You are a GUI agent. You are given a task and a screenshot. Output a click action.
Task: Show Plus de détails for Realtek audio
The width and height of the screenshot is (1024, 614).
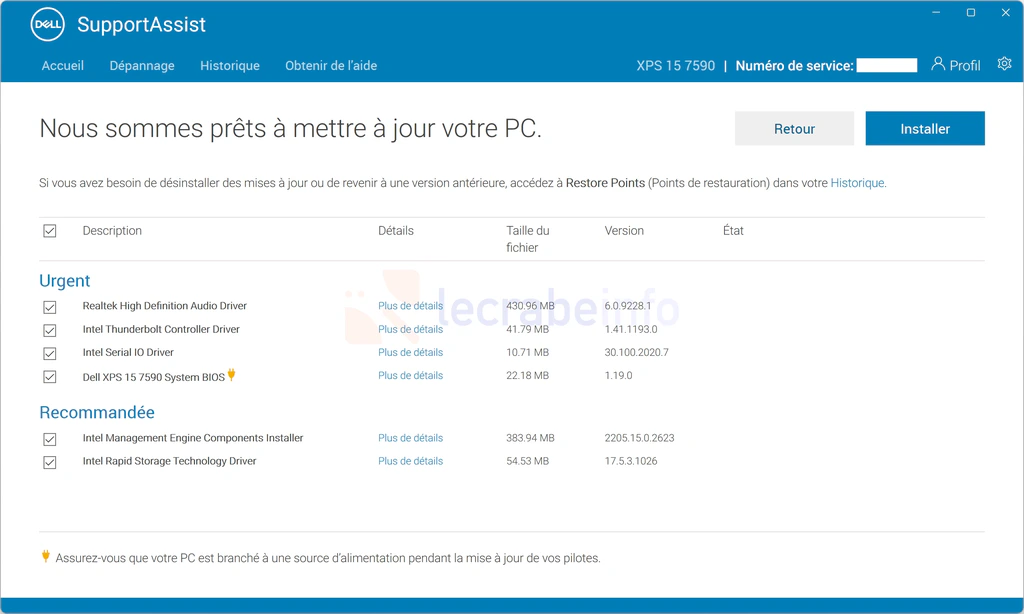(410, 306)
